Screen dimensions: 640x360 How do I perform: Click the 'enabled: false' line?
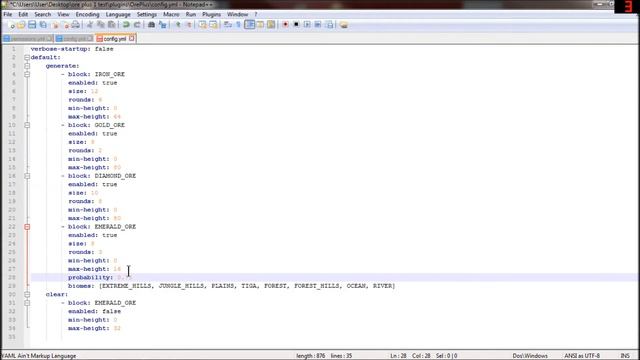(94, 311)
